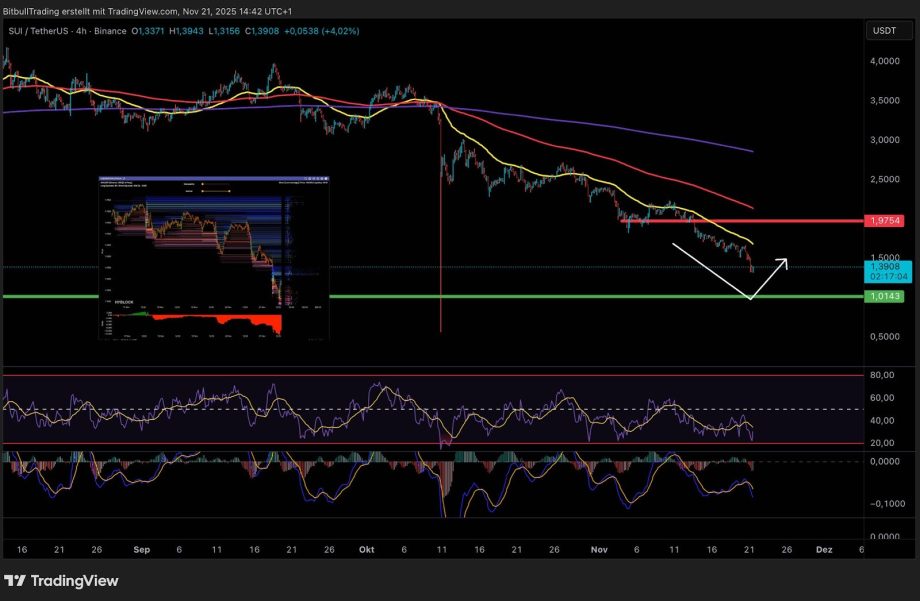920x601 pixels.
Task: Click the Nov month label on time axis
Action: pos(599,550)
